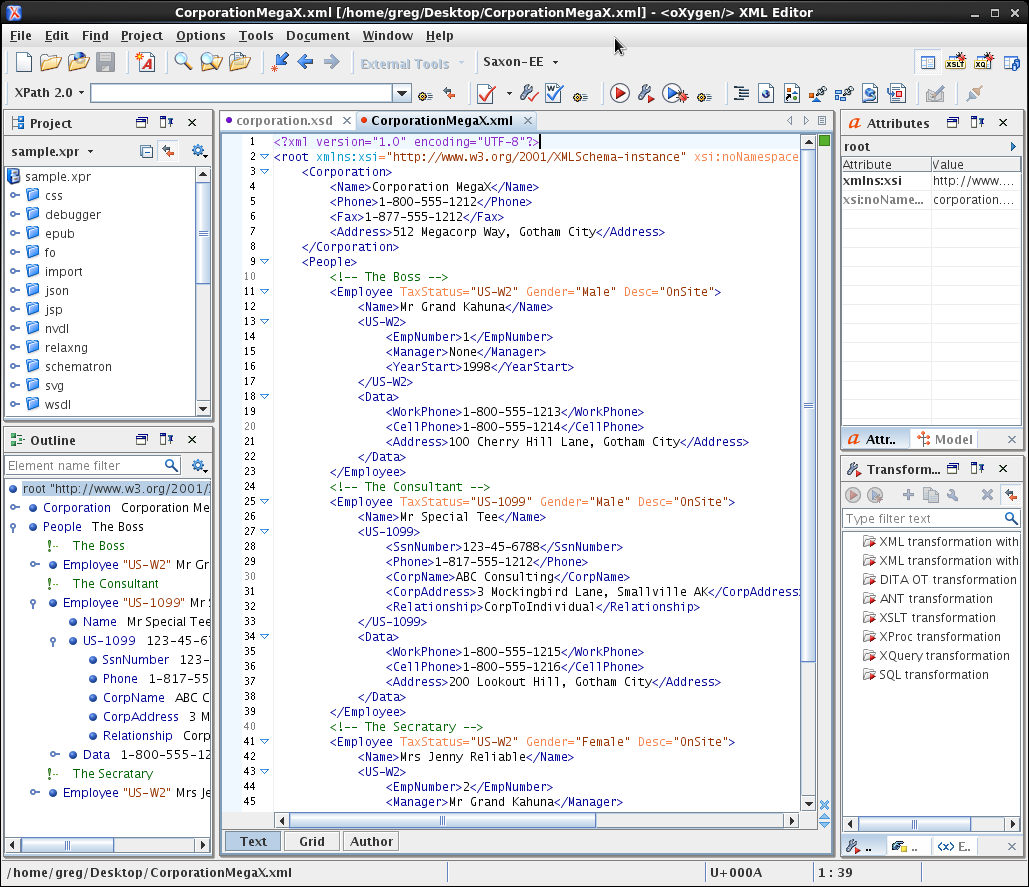1029x887 pixels.
Task: Click the Format and Indent icon
Action: 741,94
